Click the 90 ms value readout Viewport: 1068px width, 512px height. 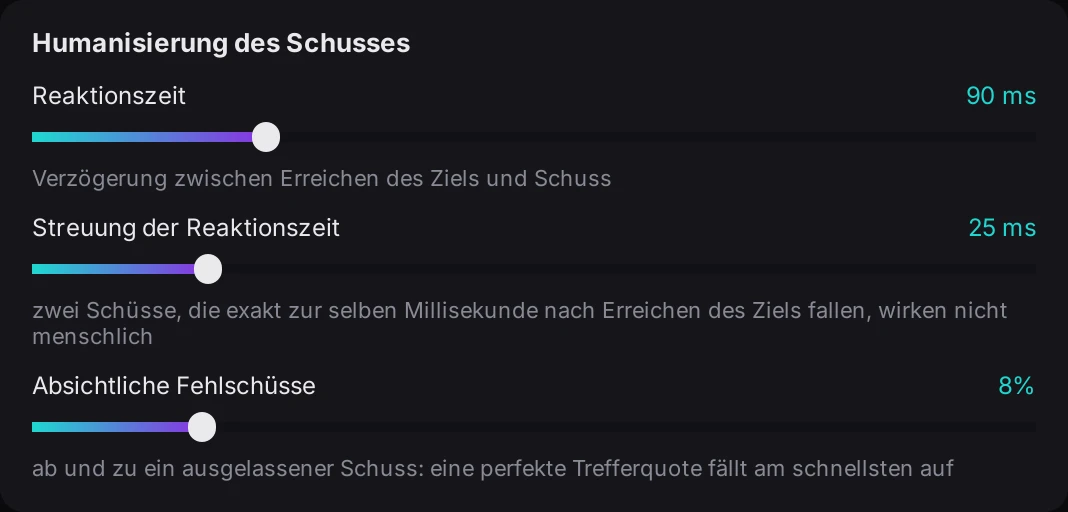coord(1001,97)
